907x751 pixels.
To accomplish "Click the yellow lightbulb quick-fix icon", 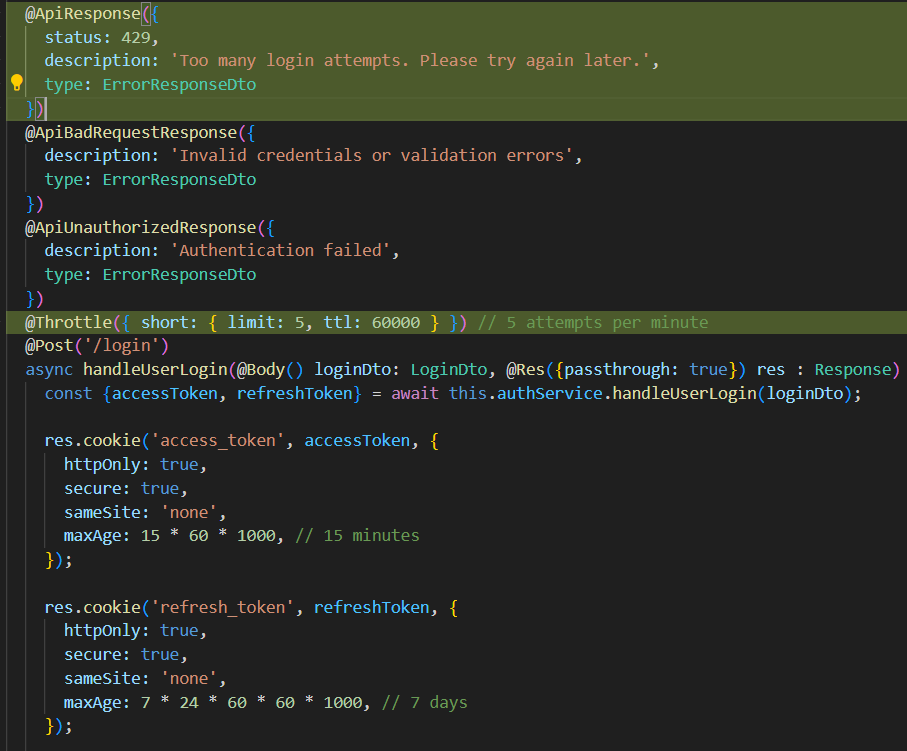I will tap(17, 83).
